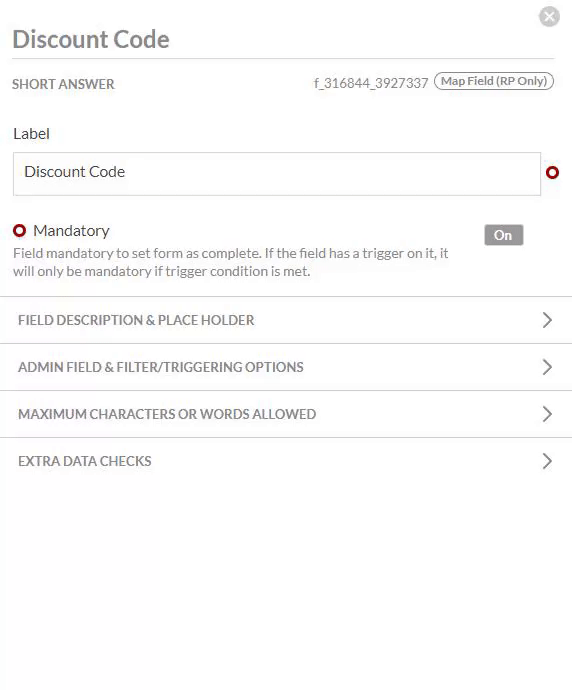572x690 pixels.
Task: Click the Label caption above input
Action: 31,134
